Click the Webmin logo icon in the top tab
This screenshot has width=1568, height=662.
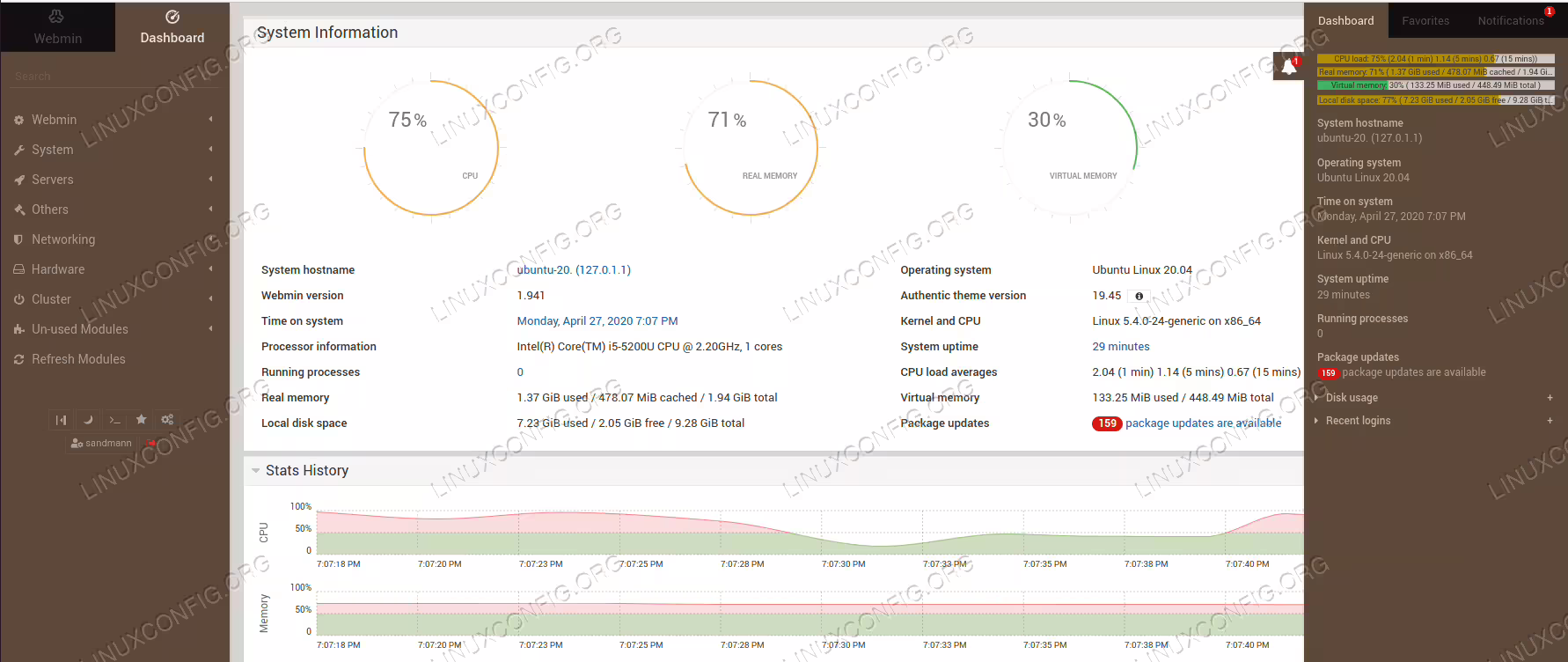coord(56,16)
